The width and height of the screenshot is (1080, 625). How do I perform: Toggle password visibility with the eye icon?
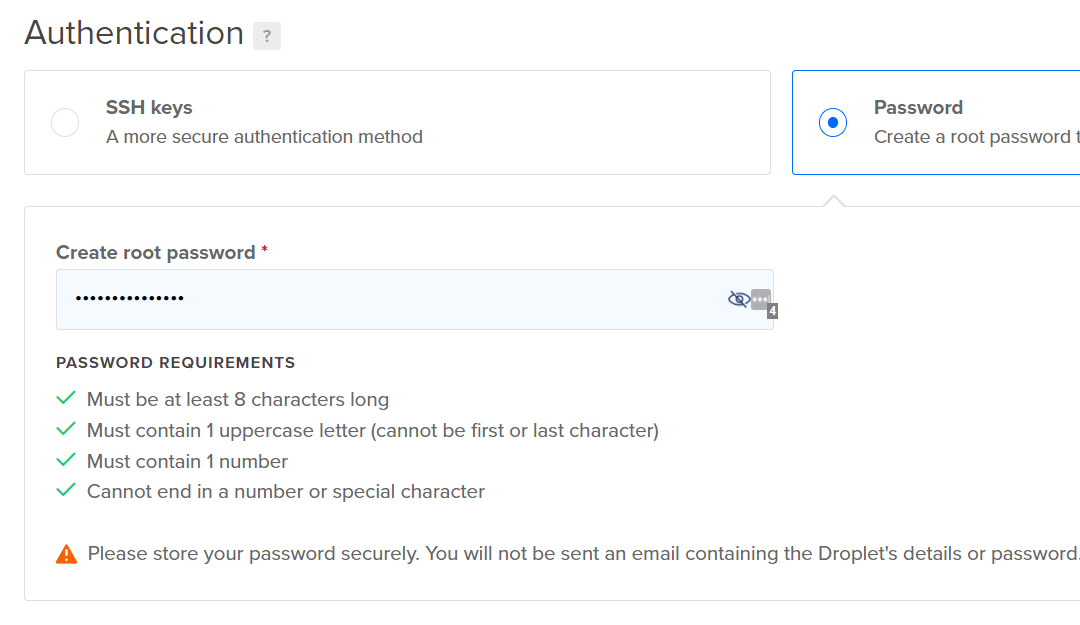[738, 299]
